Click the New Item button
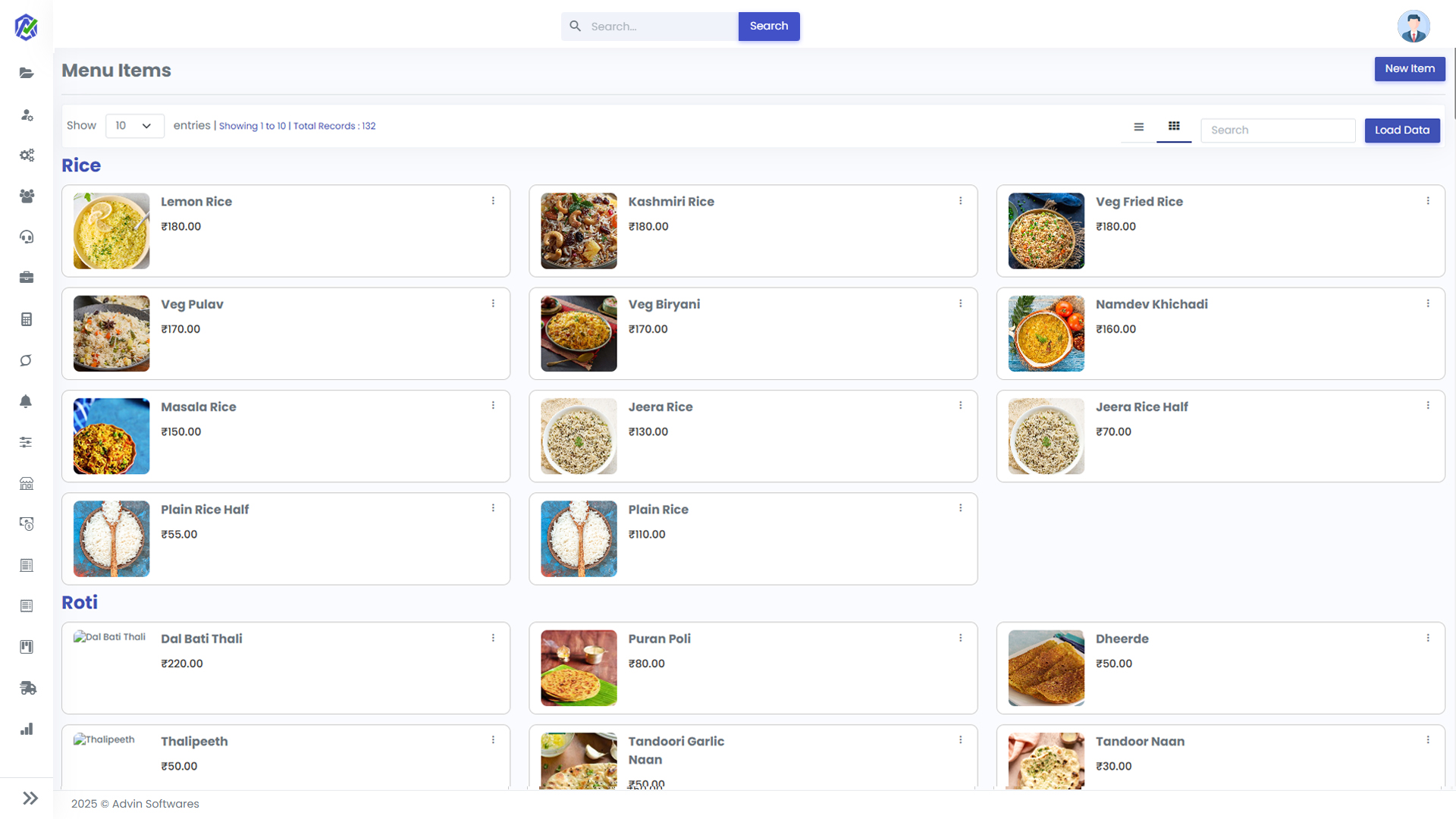 coord(1410,69)
